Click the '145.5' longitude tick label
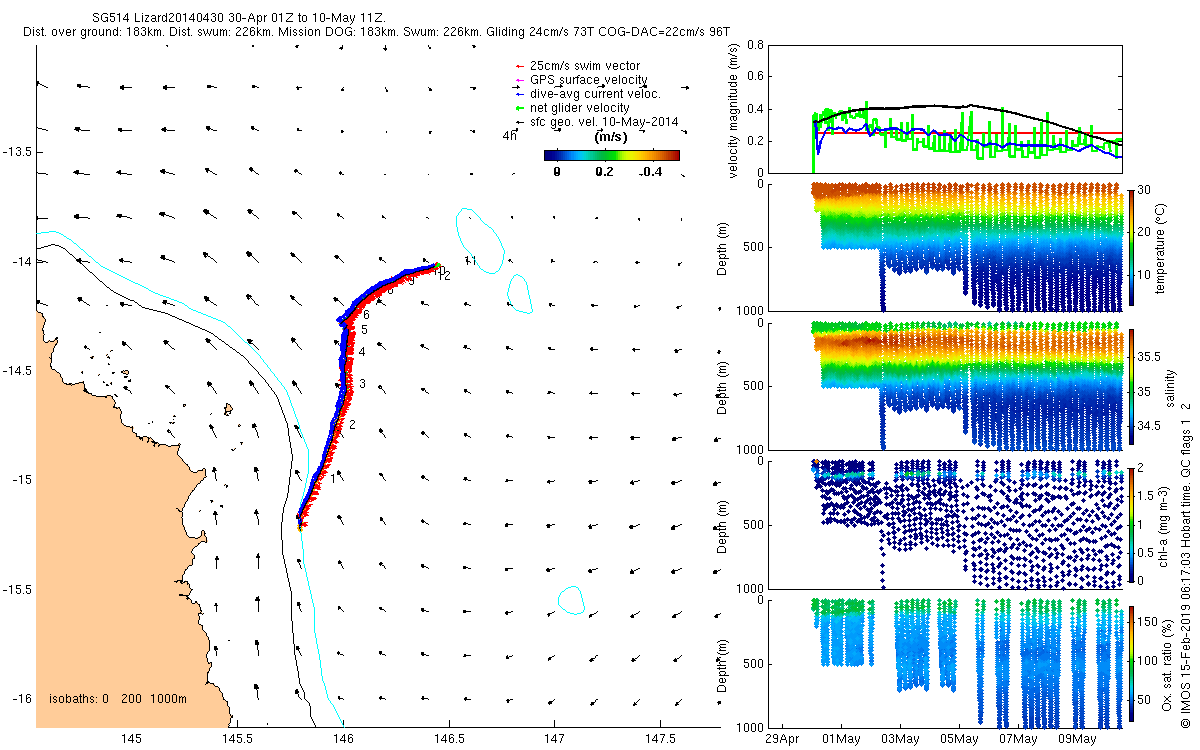Viewport: 1200px width, 750px height. click(x=237, y=738)
